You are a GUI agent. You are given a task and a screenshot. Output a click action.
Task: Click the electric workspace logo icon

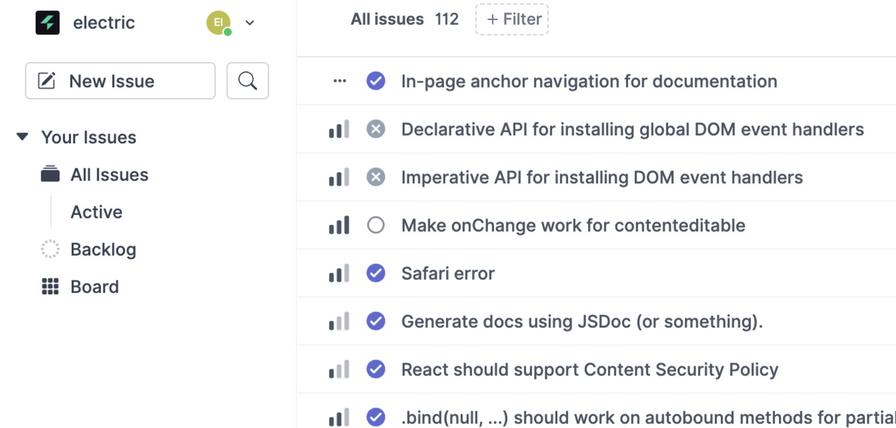(47, 22)
